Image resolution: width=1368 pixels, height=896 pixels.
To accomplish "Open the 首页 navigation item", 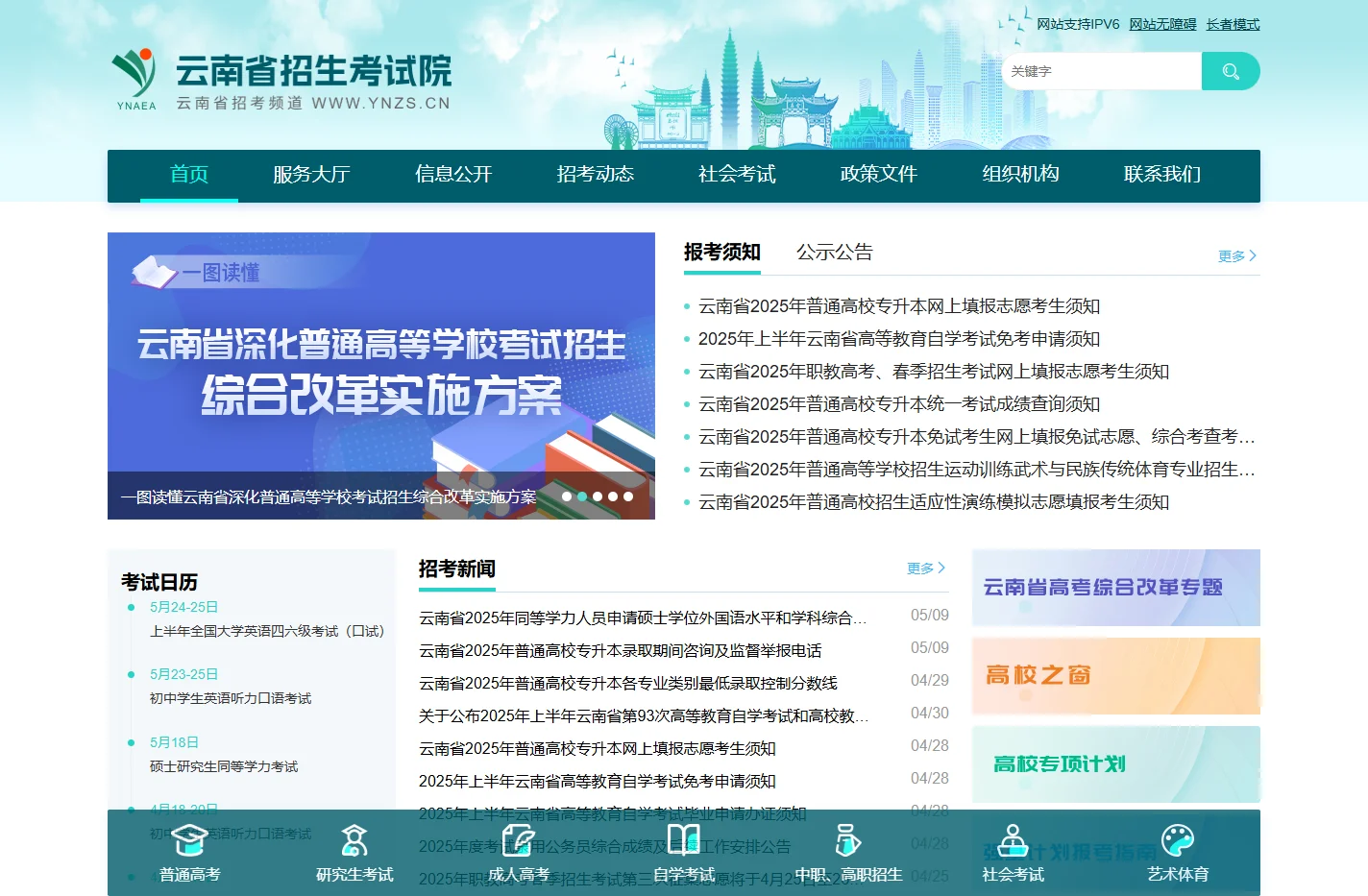I will (x=189, y=175).
